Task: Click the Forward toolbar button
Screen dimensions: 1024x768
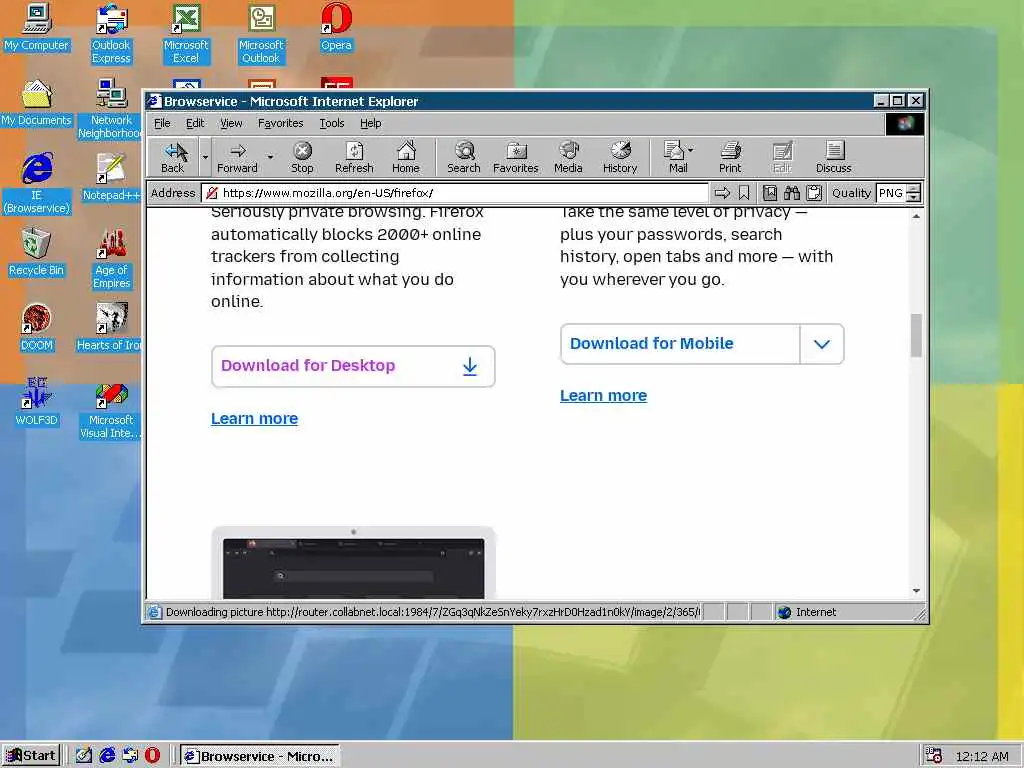Action: pyautogui.click(x=238, y=157)
